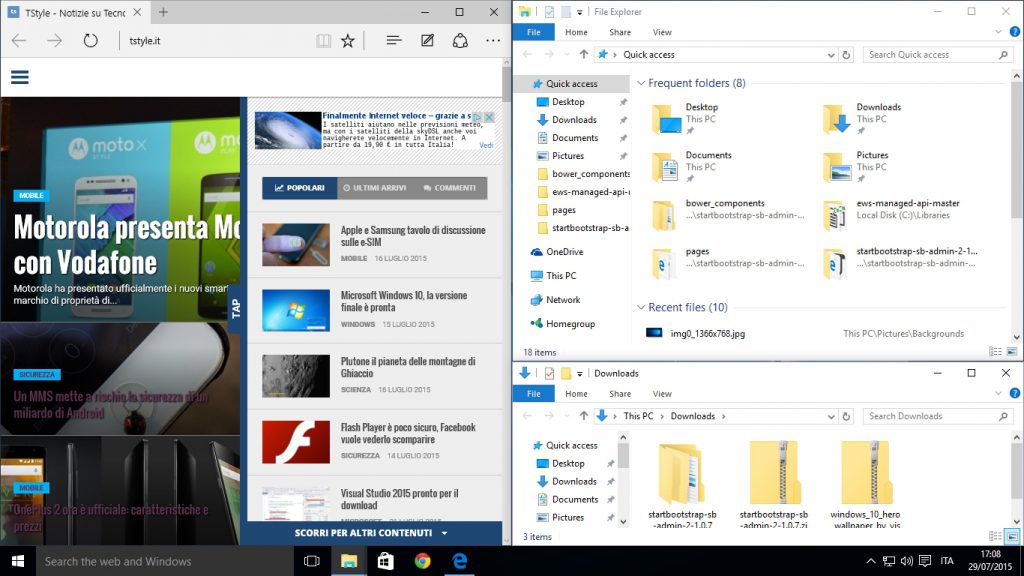Open View ribbon tab in Quick access window

click(662, 32)
